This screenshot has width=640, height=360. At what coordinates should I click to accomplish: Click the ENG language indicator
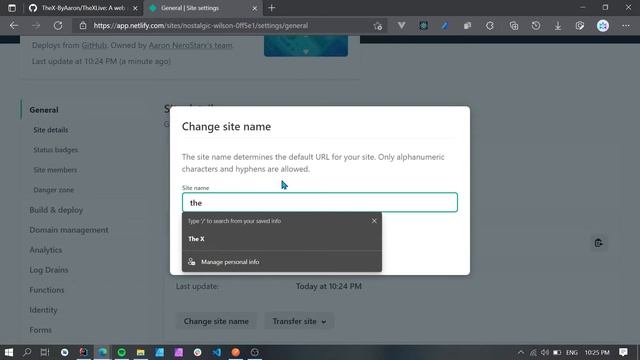571,352
